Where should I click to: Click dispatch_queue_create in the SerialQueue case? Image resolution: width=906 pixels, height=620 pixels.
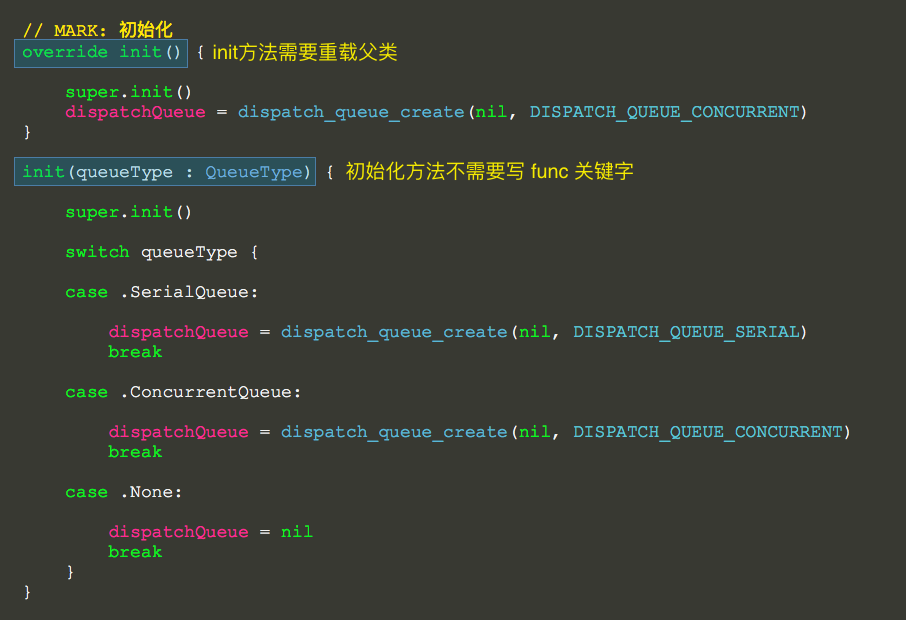[394, 332]
